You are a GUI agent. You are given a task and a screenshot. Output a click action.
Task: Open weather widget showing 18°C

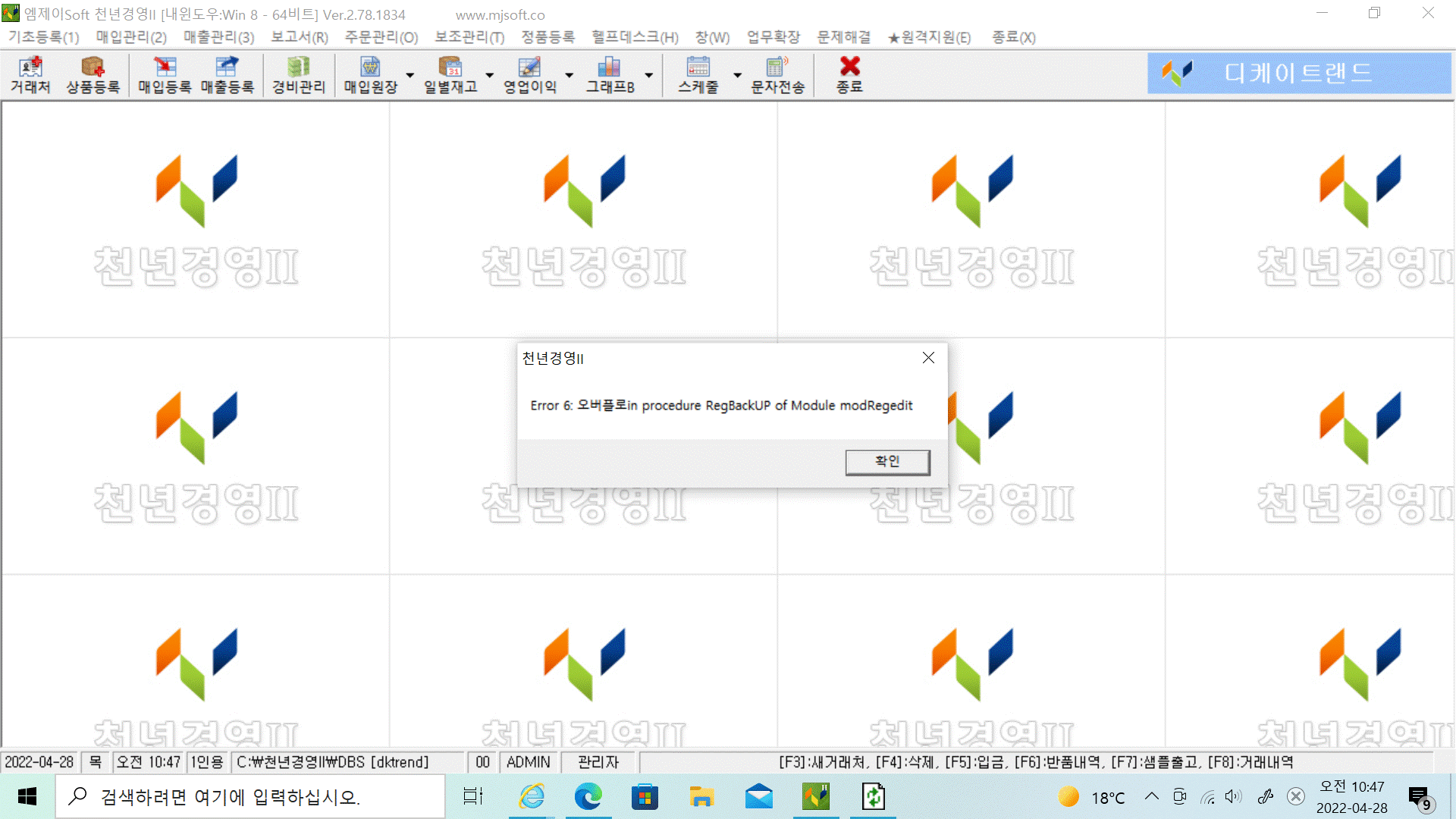tap(1092, 797)
